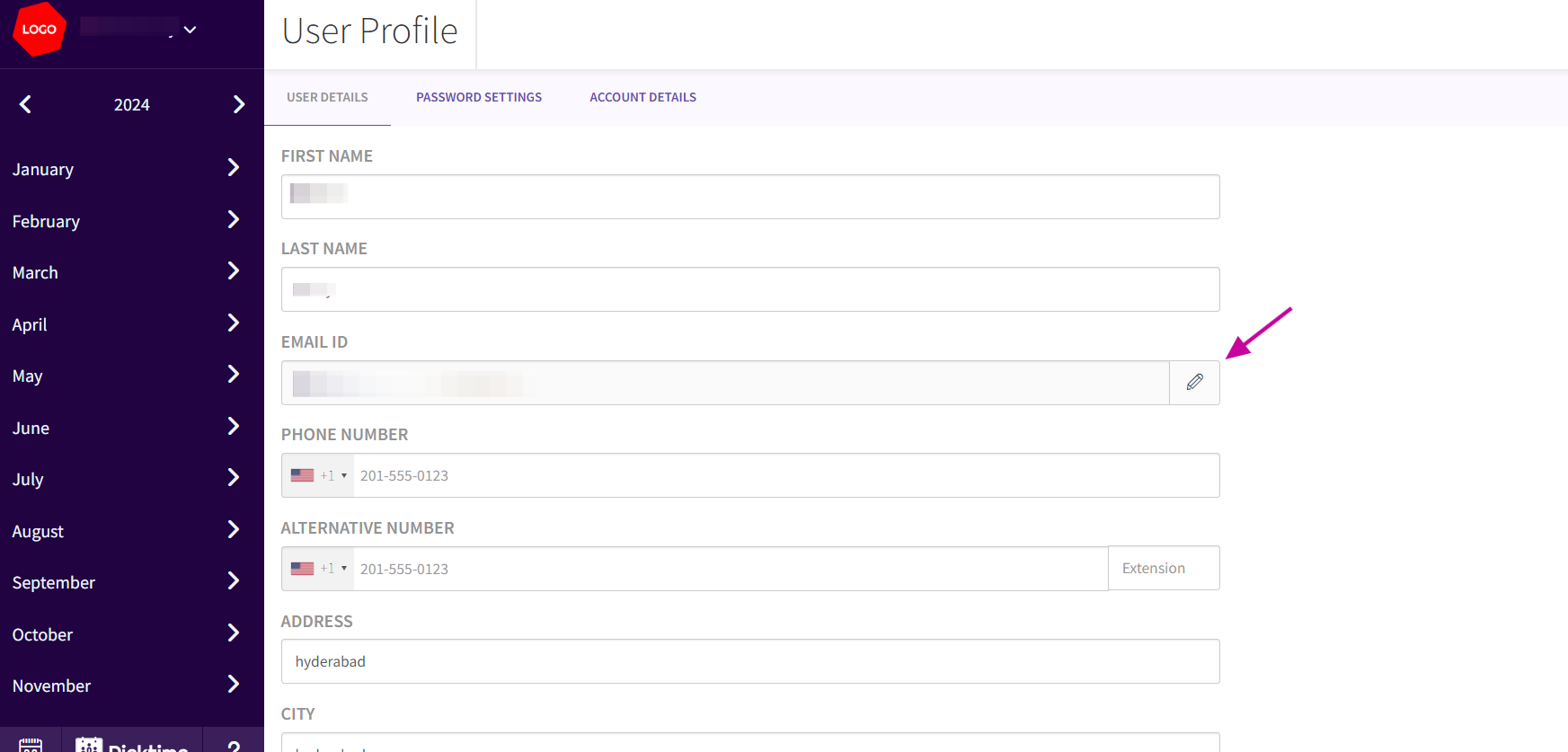
Task: Expand the June month chevron
Action: (233, 427)
